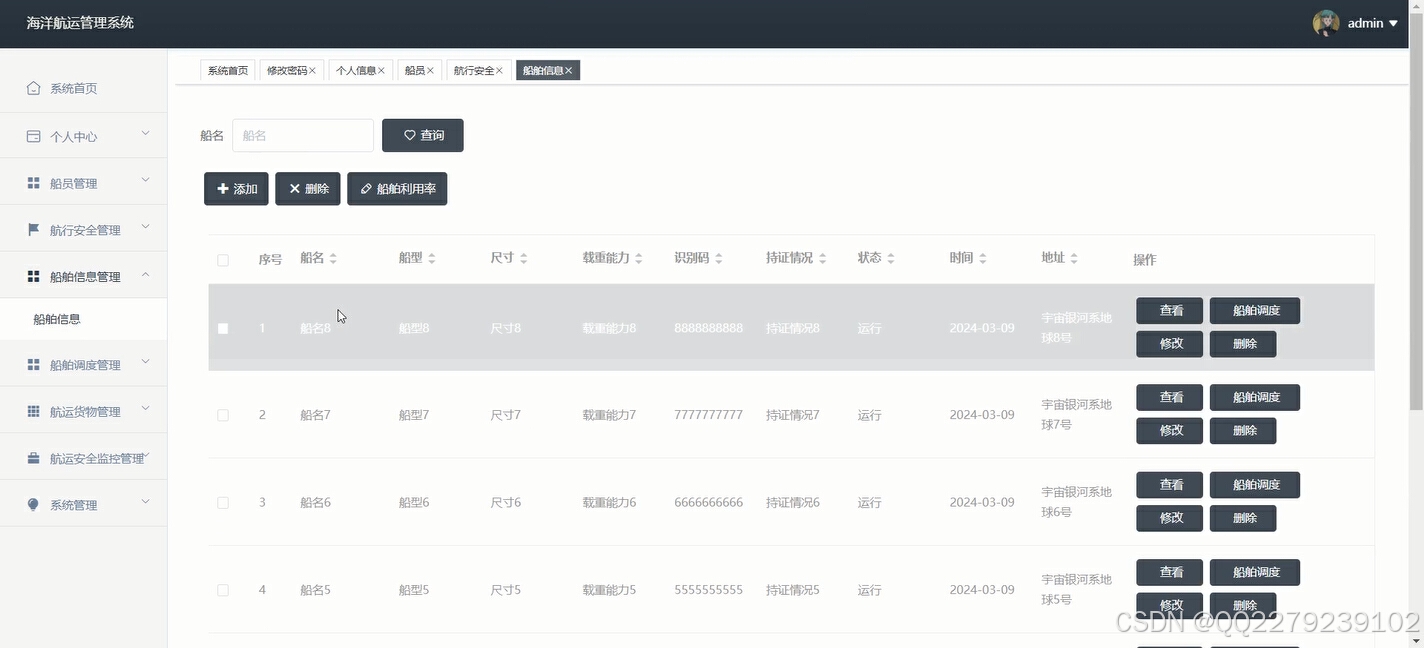Click the admin avatar picture
Screen dimensions: 1424x648
click(1326, 22)
